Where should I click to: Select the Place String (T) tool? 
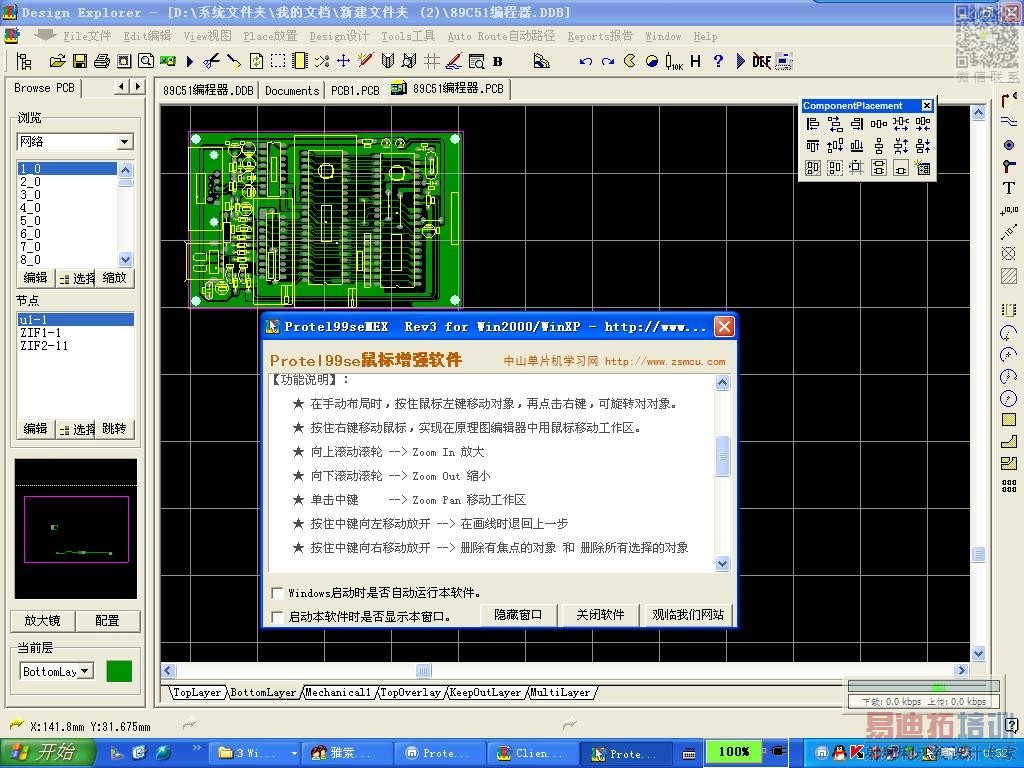pyautogui.click(x=1008, y=188)
